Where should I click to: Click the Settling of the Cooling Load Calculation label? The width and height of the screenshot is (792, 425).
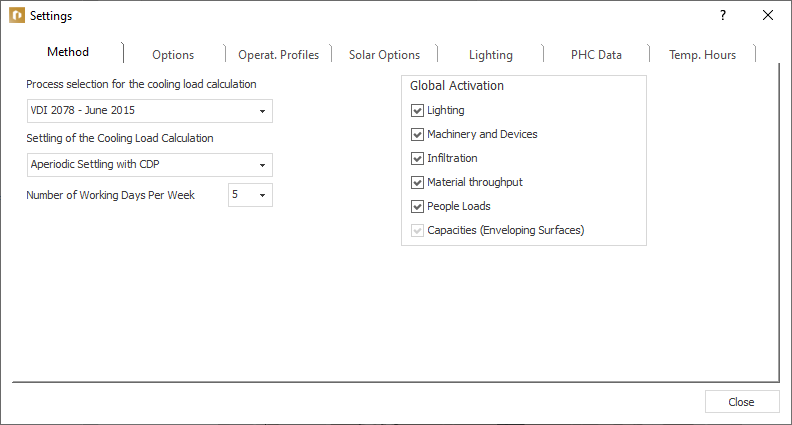point(120,138)
